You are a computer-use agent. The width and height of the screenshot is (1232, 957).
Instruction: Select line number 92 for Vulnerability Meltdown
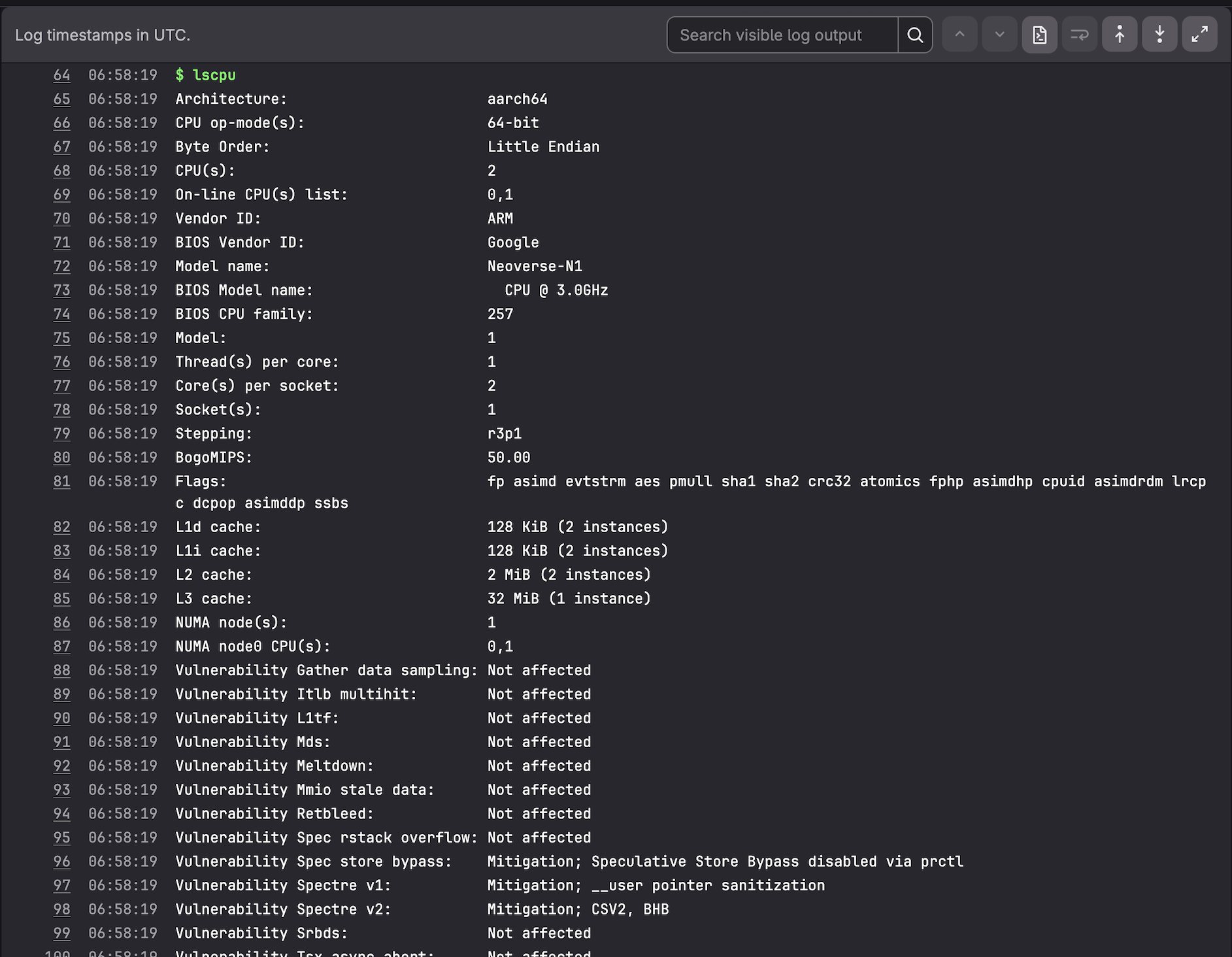click(62, 765)
